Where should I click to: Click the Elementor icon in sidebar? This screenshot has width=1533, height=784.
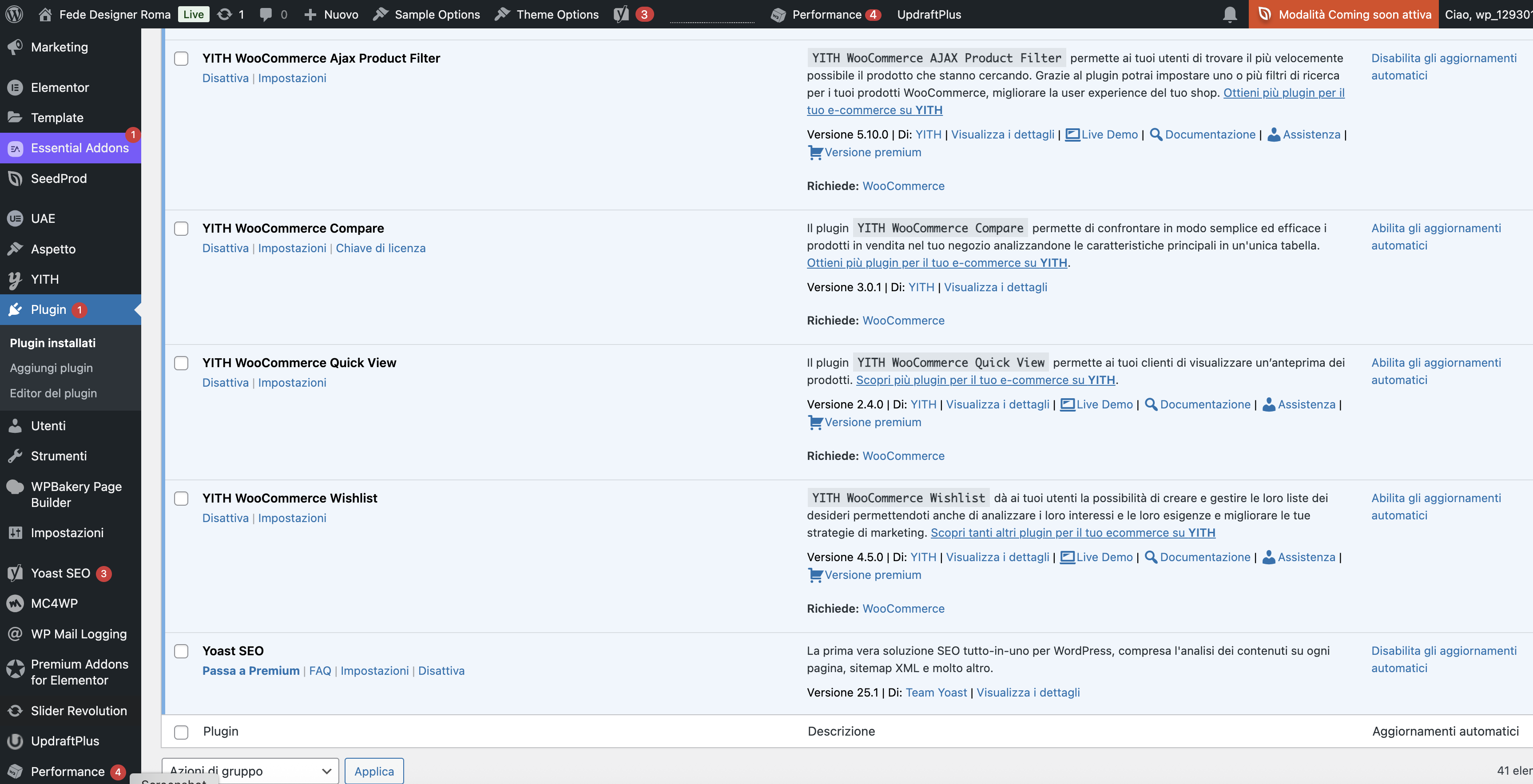pyautogui.click(x=16, y=87)
